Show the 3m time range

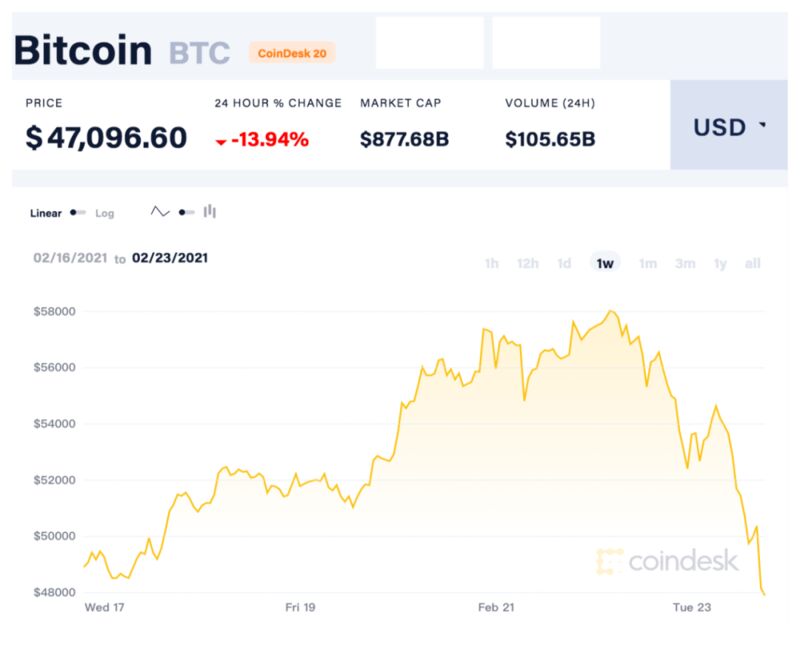click(685, 263)
